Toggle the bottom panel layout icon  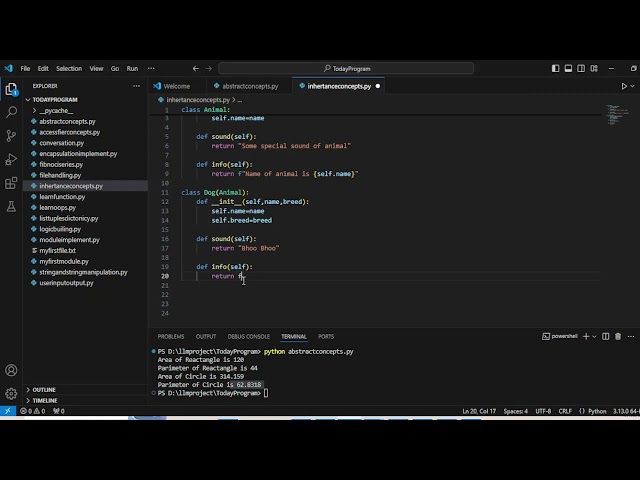568,69
